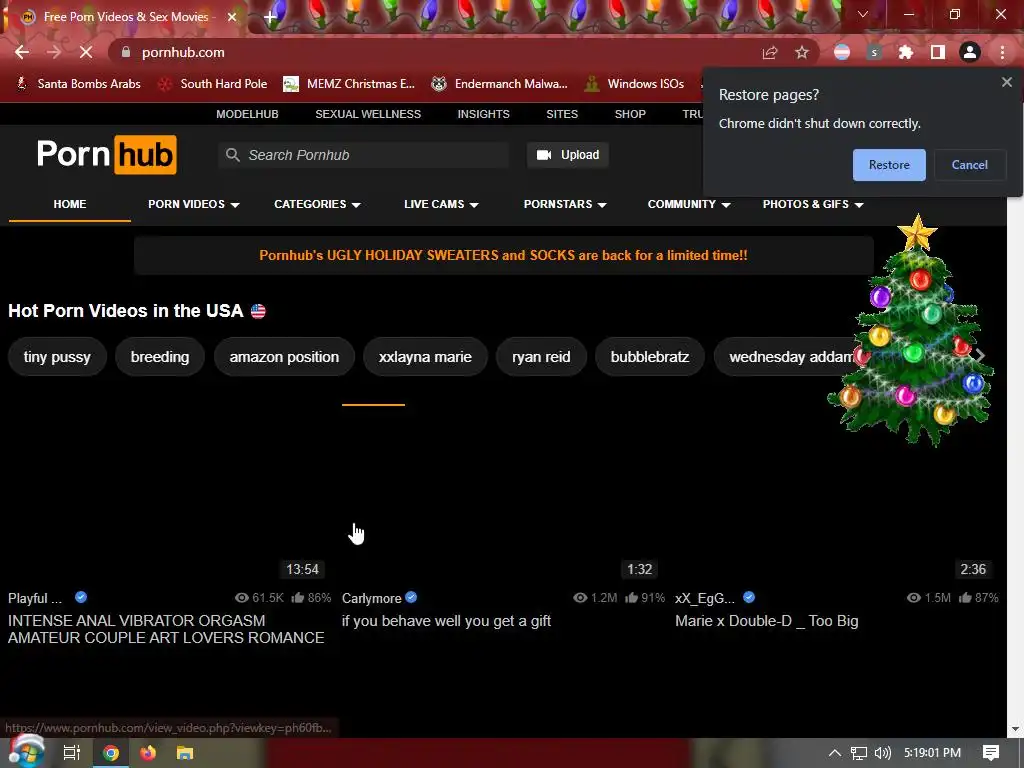Bookmark this page with the star
The height and width of the screenshot is (768, 1024).
pos(802,52)
